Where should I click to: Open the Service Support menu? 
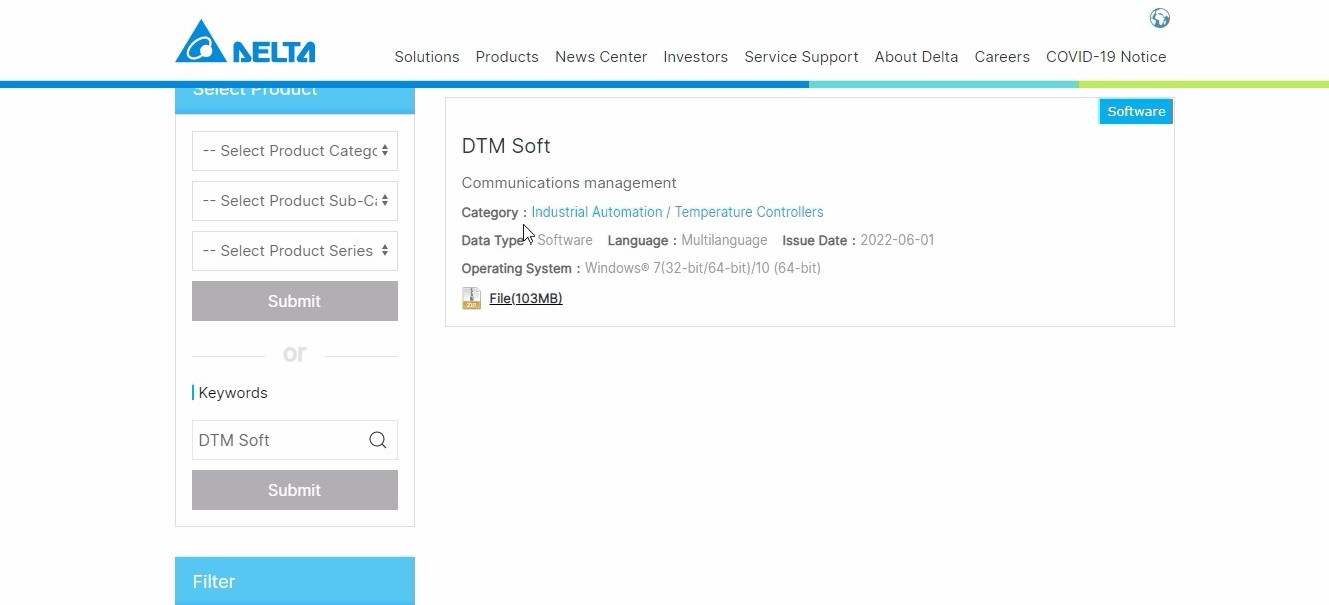[801, 57]
